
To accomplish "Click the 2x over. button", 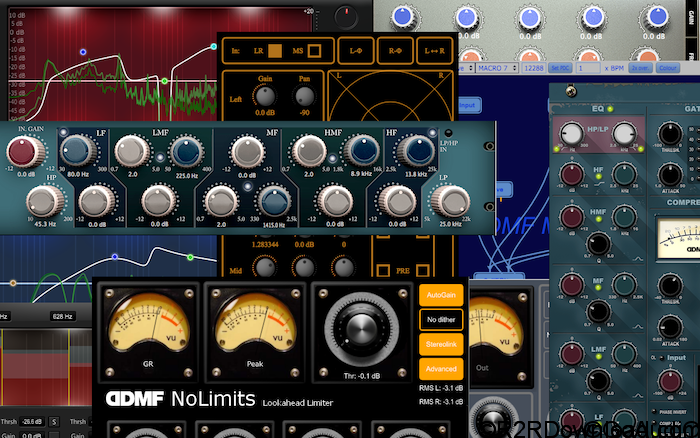I will pyautogui.click(x=640, y=68).
